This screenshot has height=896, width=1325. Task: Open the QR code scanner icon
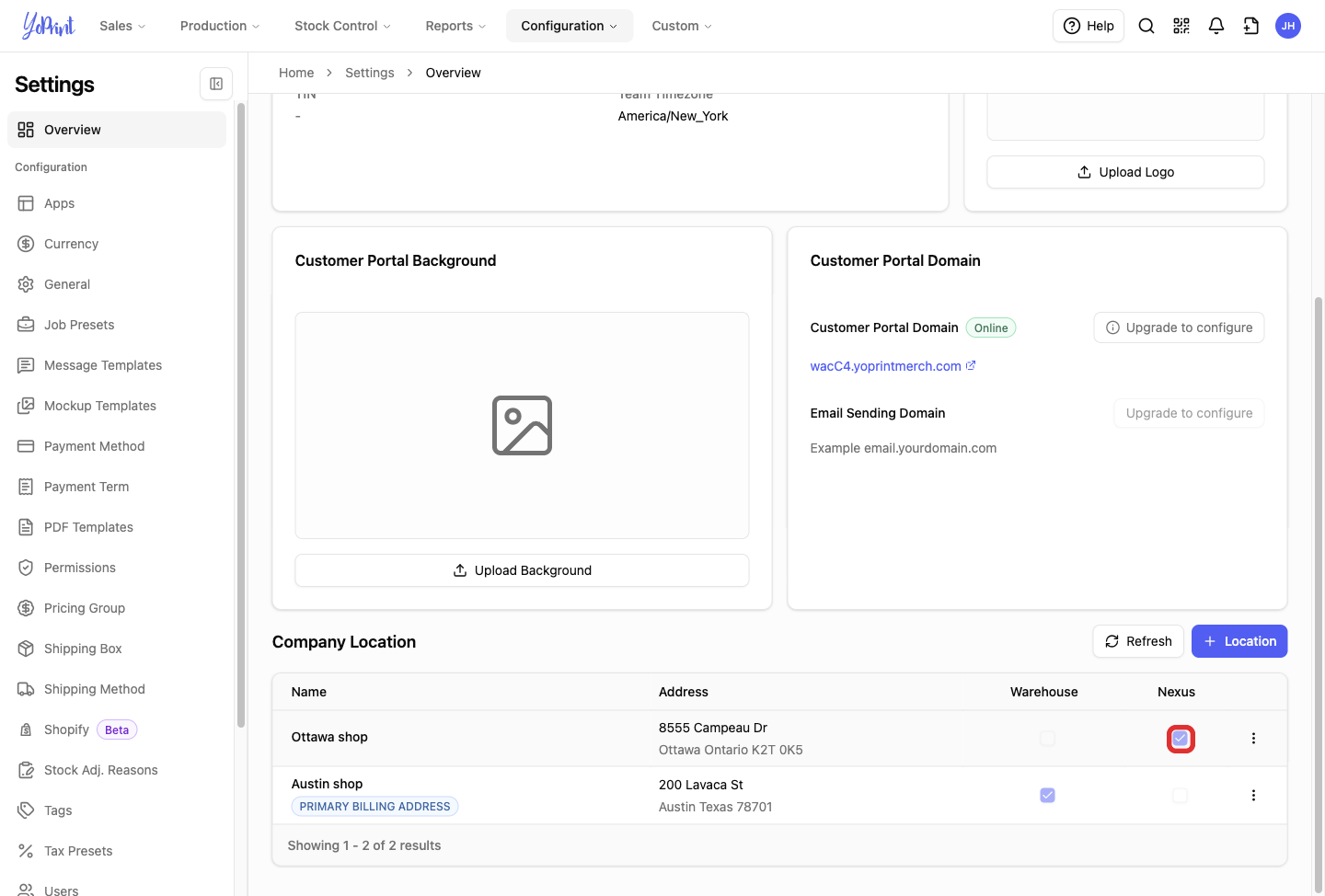point(1181,26)
